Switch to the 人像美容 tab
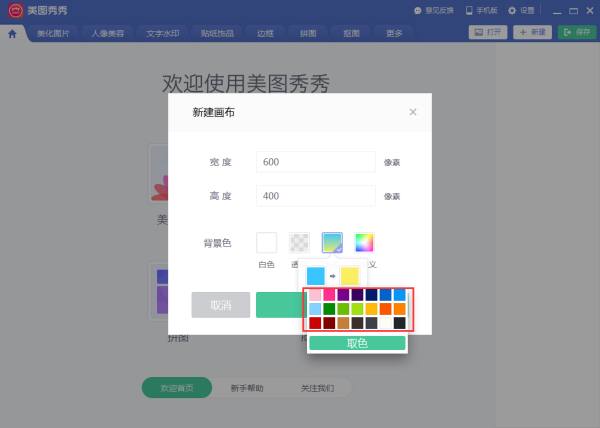Image resolution: width=600 pixels, height=428 pixels. point(108,34)
